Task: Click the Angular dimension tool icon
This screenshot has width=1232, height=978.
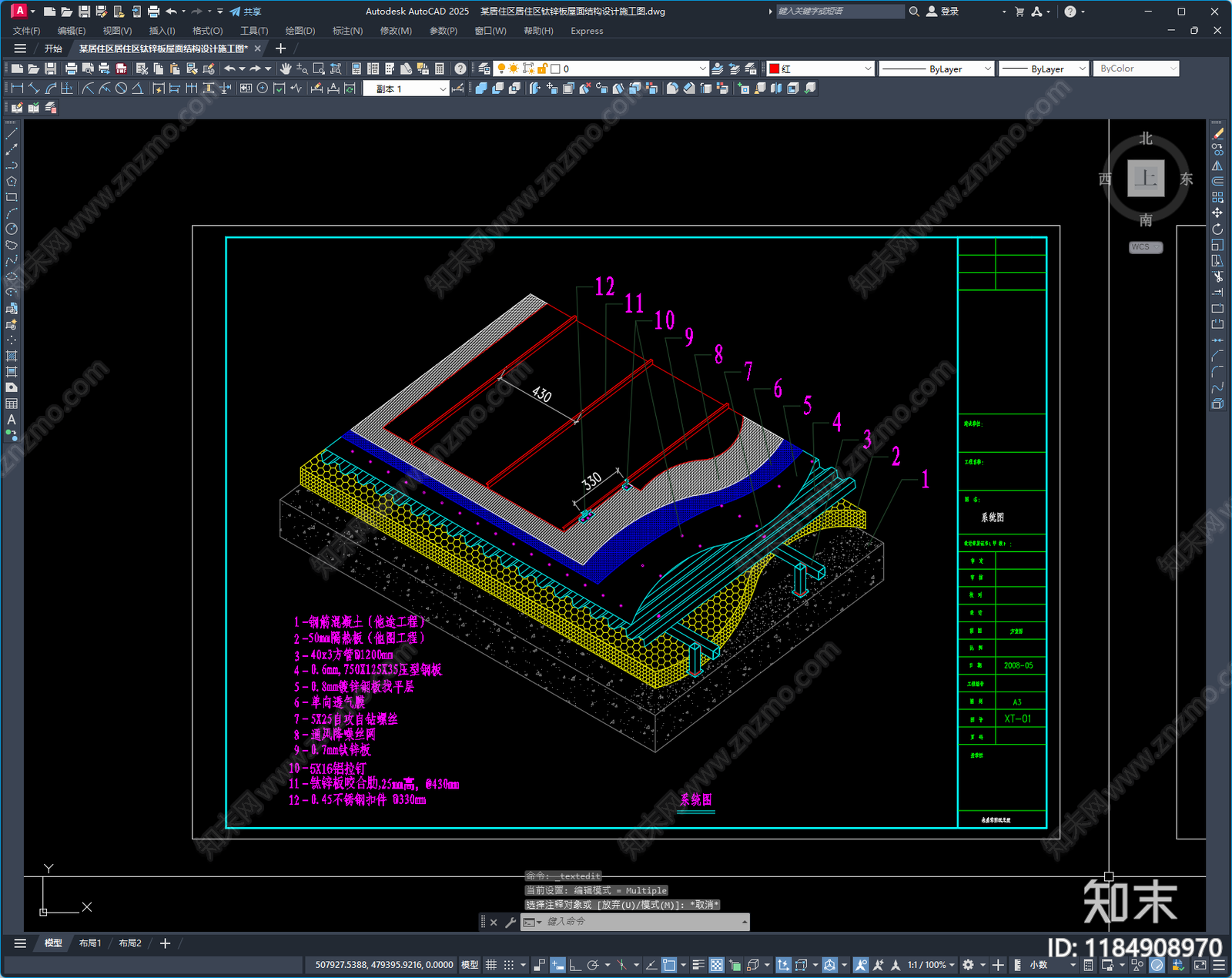Action: [x=137, y=89]
